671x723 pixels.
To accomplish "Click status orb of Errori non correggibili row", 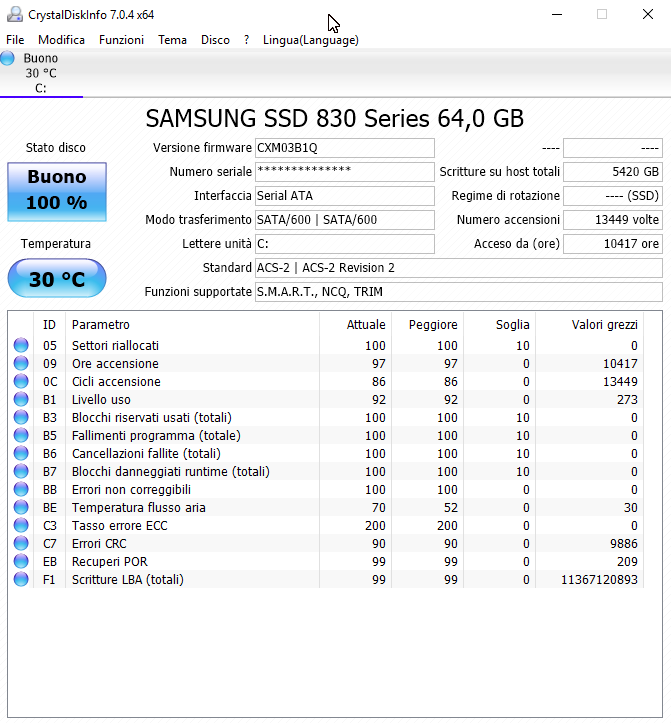I will click(21, 489).
